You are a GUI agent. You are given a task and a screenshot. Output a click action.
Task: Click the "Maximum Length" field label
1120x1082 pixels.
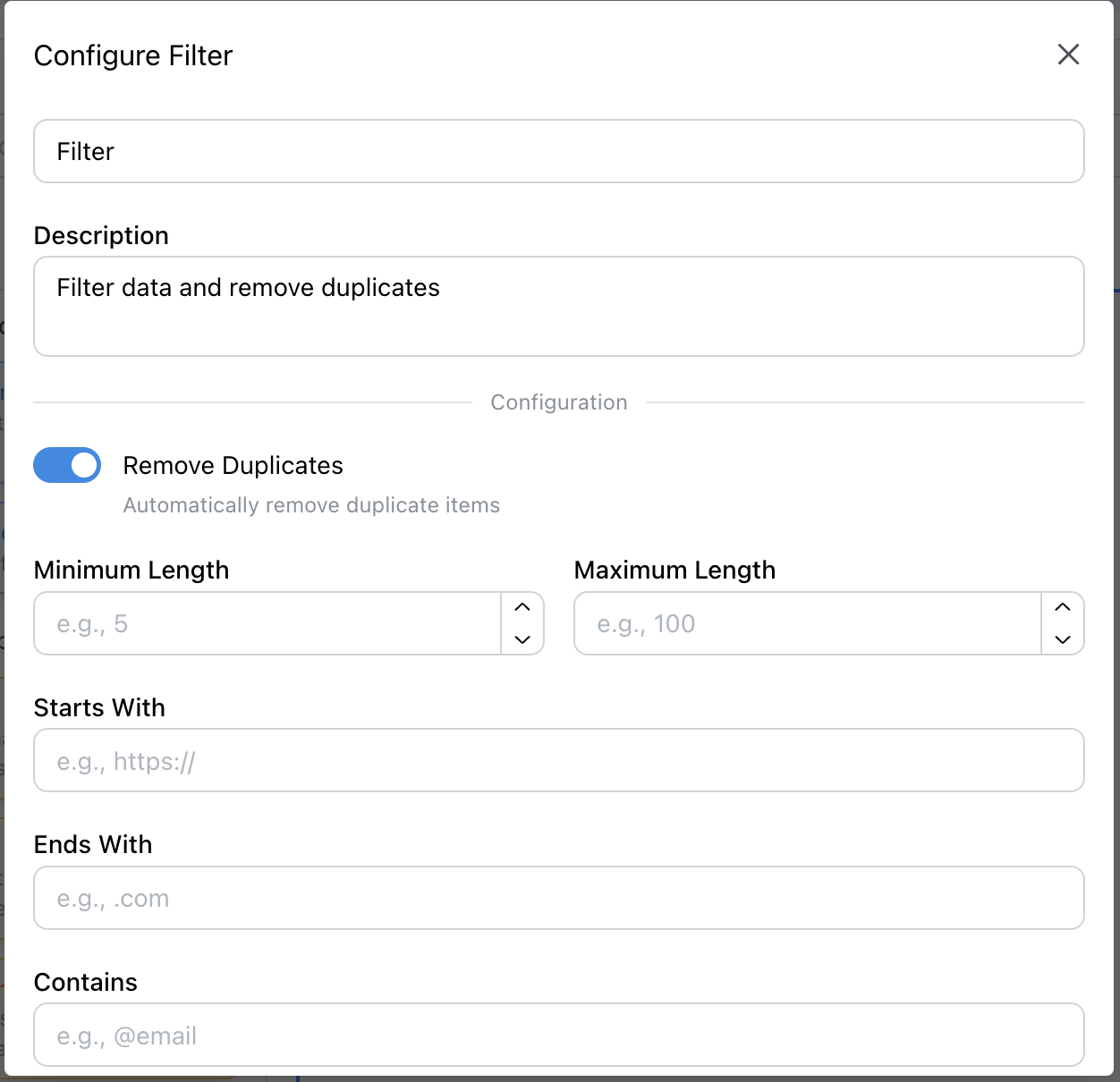click(675, 570)
